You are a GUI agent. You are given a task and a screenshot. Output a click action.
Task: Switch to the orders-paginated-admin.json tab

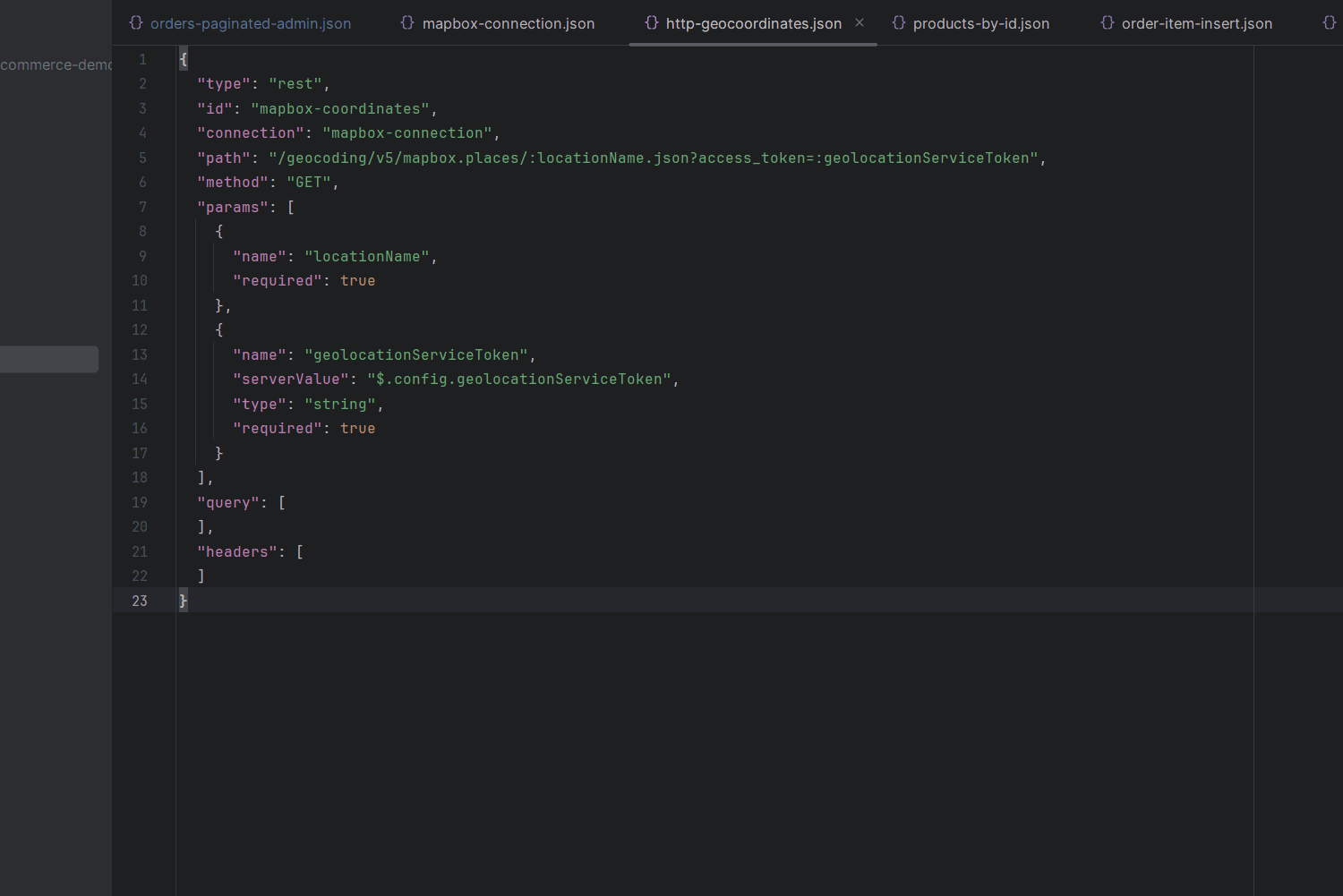coord(250,23)
